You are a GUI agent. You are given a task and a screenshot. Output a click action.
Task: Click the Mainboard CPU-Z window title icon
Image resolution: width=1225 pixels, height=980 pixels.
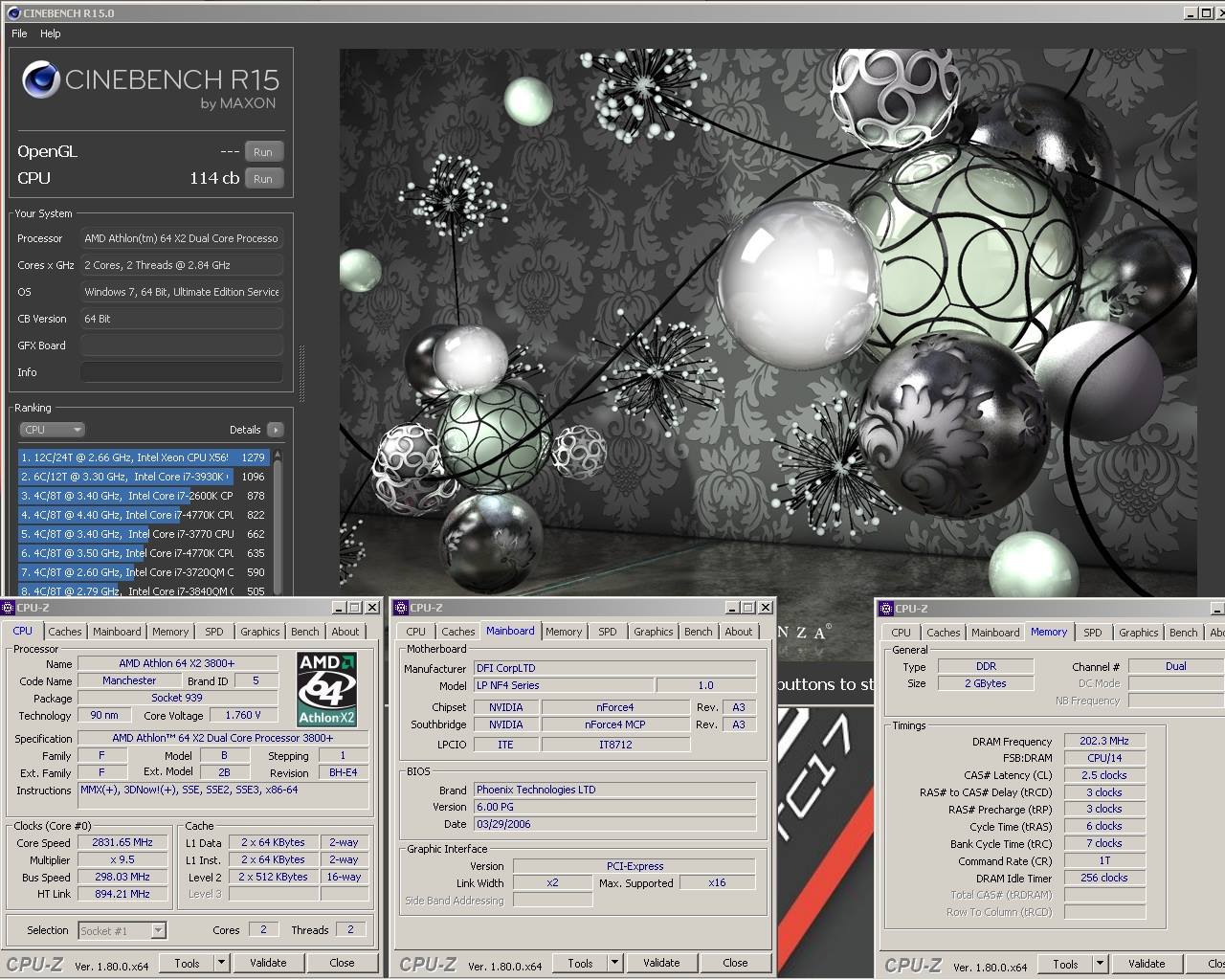pos(401,608)
